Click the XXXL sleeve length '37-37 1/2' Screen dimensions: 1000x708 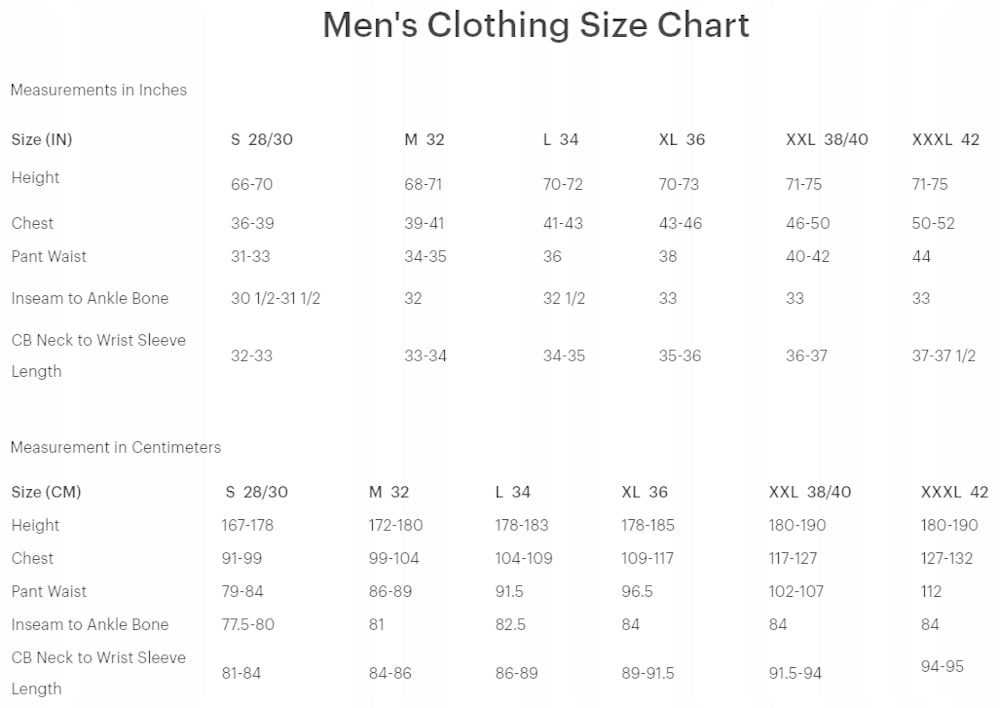click(x=943, y=355)
